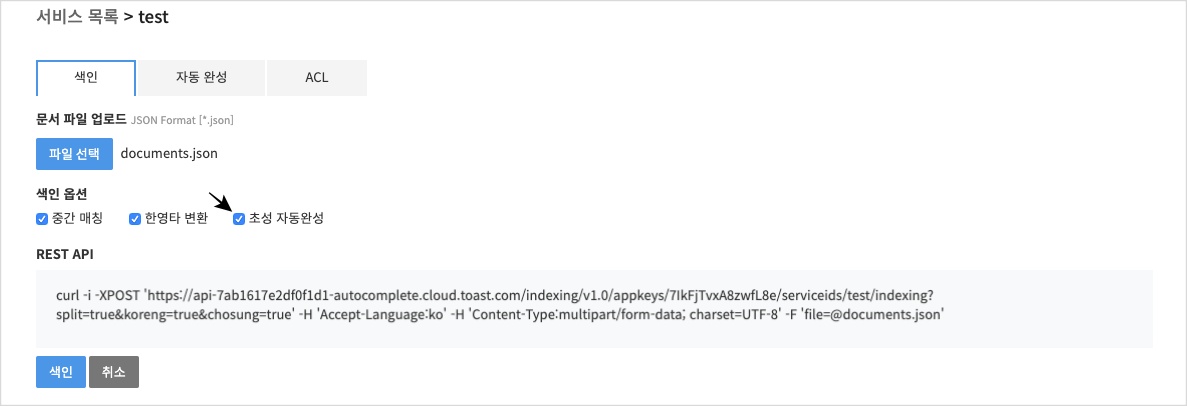1187x406 pixels.
Task: Click the test breadcrumb title
Action: click(154, 17)
